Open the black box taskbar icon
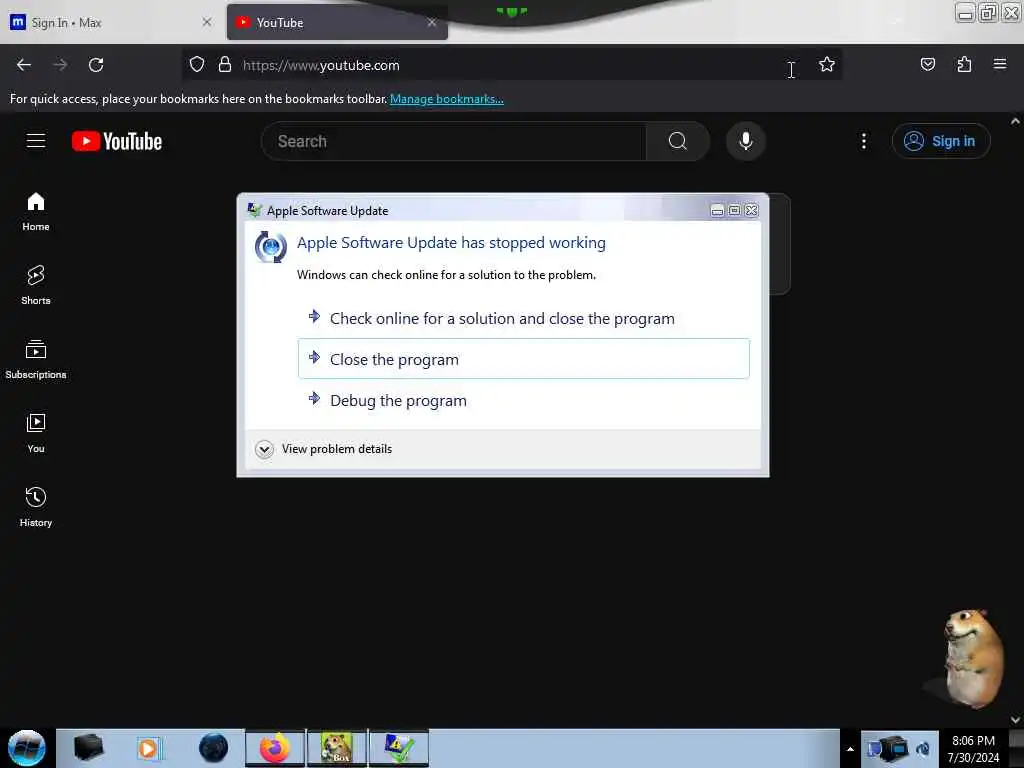Screen dimensions: 1024x768 [88, 748]
